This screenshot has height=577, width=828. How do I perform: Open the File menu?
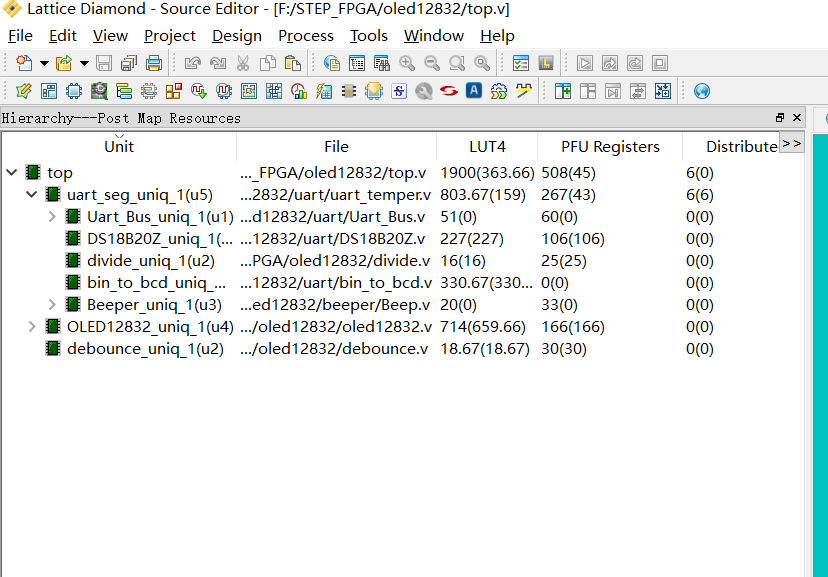click(21, 36)
